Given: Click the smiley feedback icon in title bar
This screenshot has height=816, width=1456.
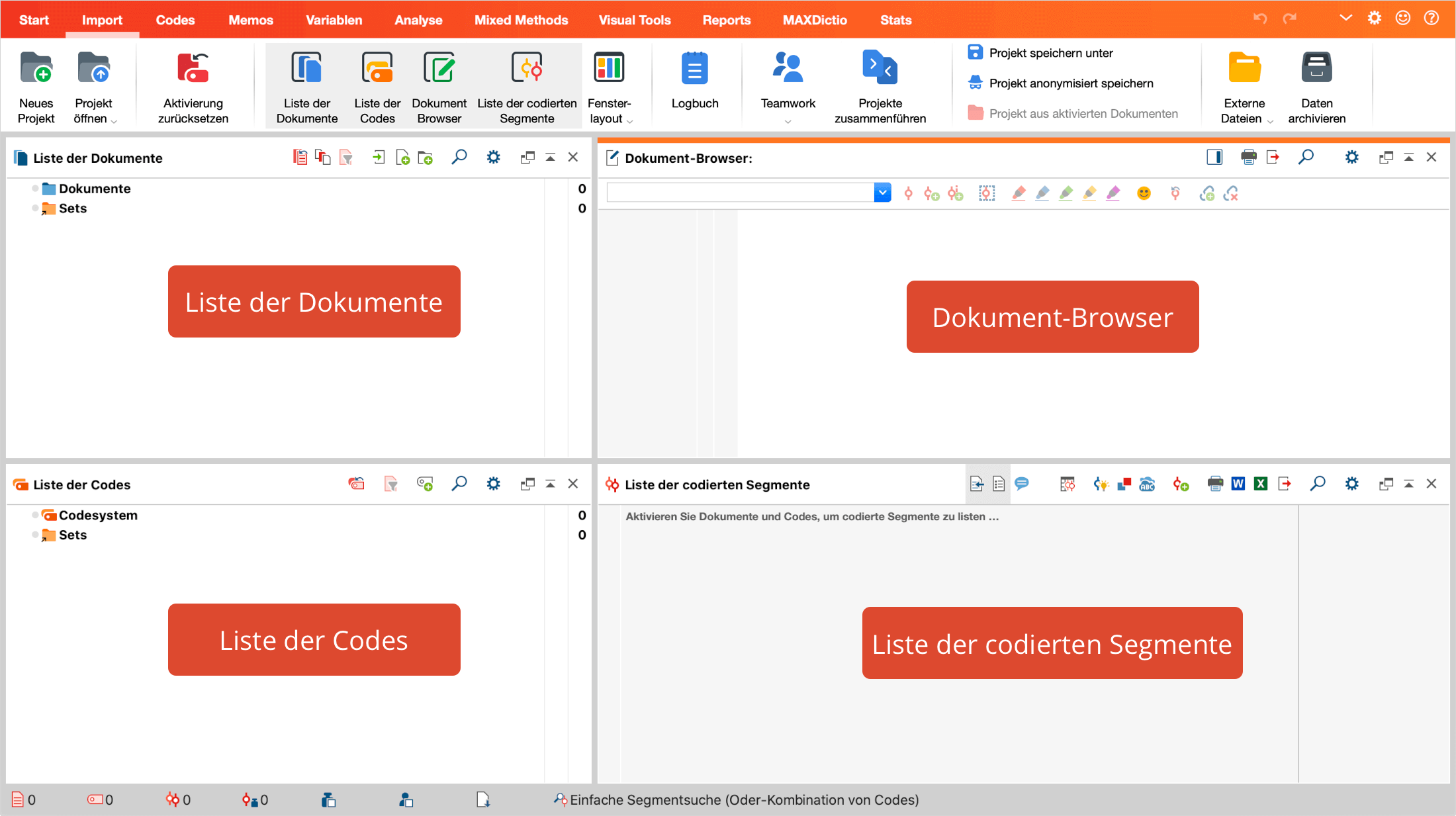Looking at the screenshot, I should (x=1403, y=18).
